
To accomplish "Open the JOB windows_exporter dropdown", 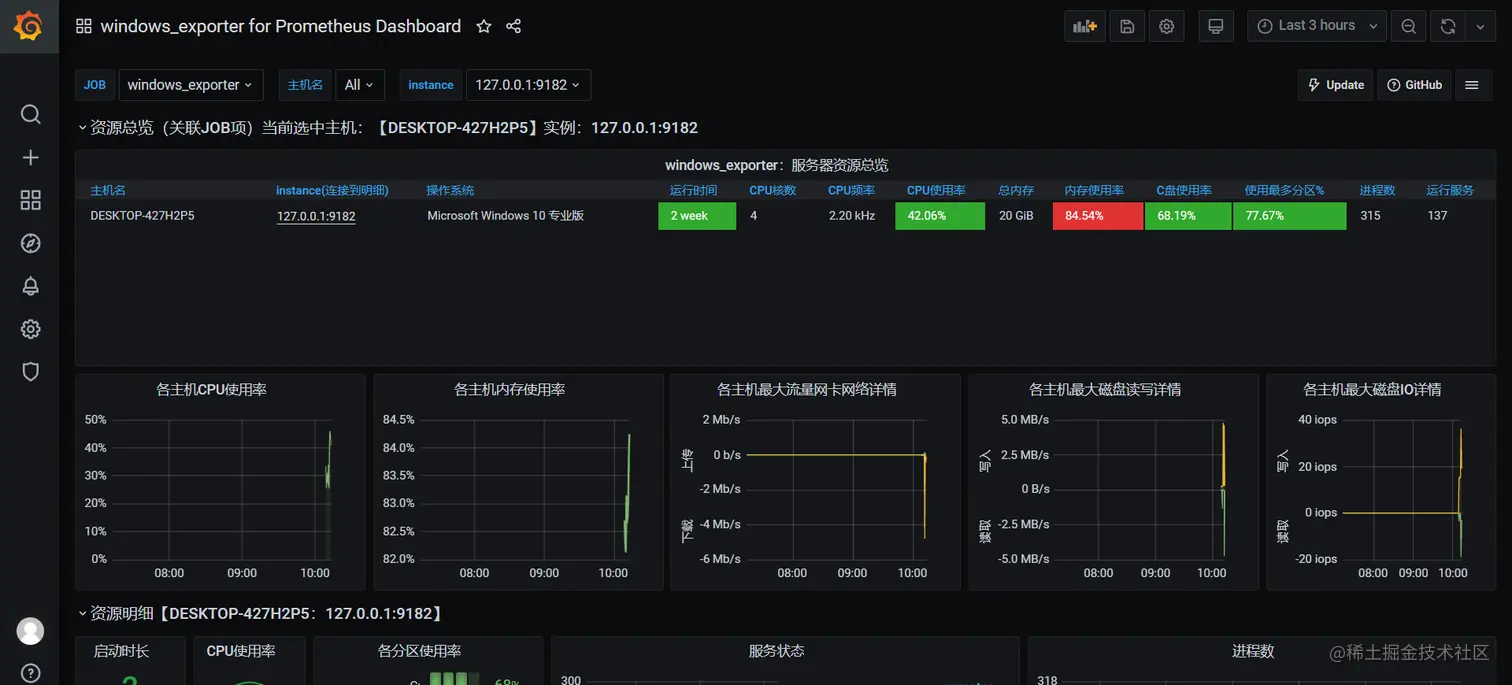I will (x=191, y=85).
